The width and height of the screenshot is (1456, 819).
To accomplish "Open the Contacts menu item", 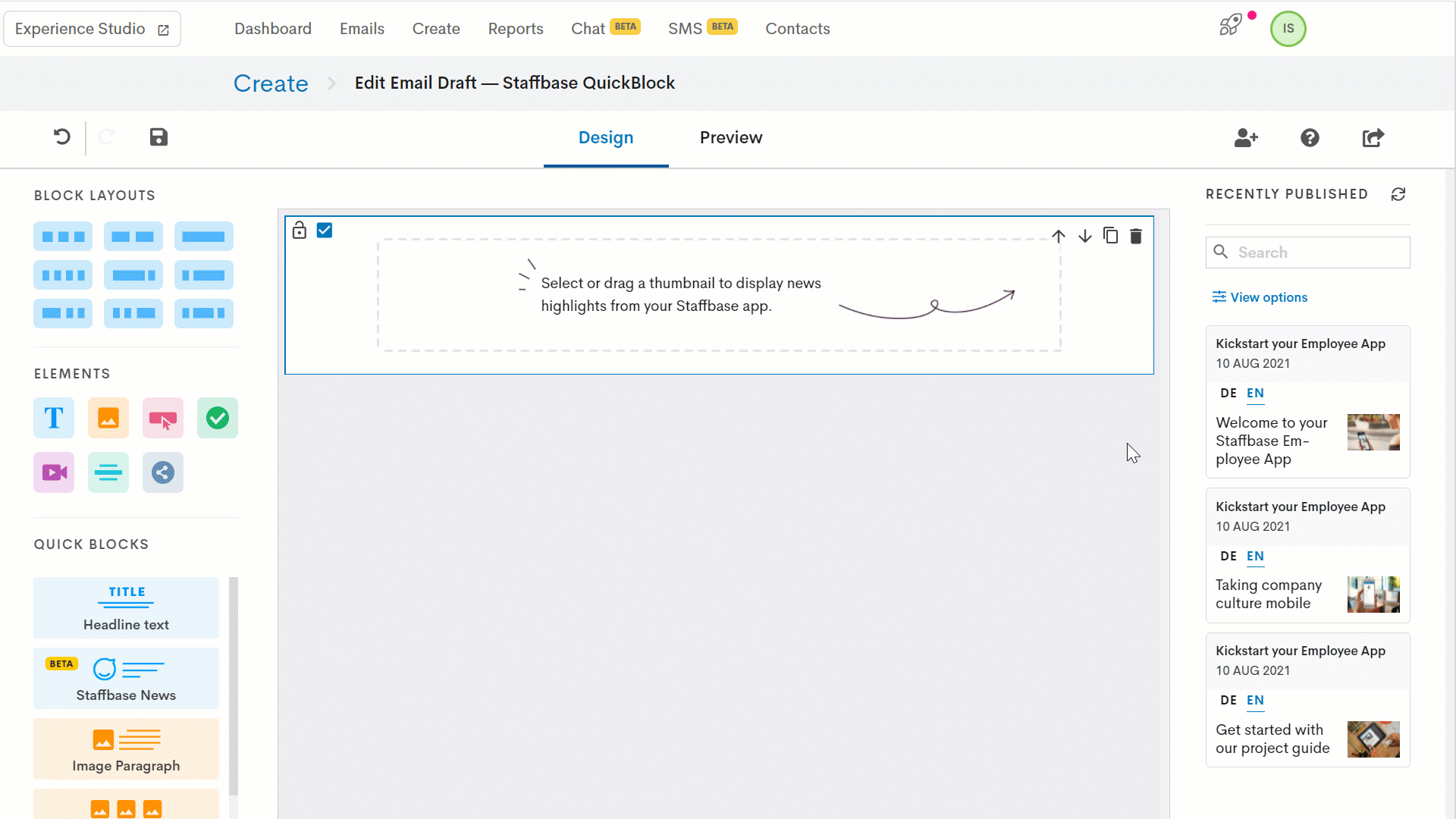I will tap(797, 28).
